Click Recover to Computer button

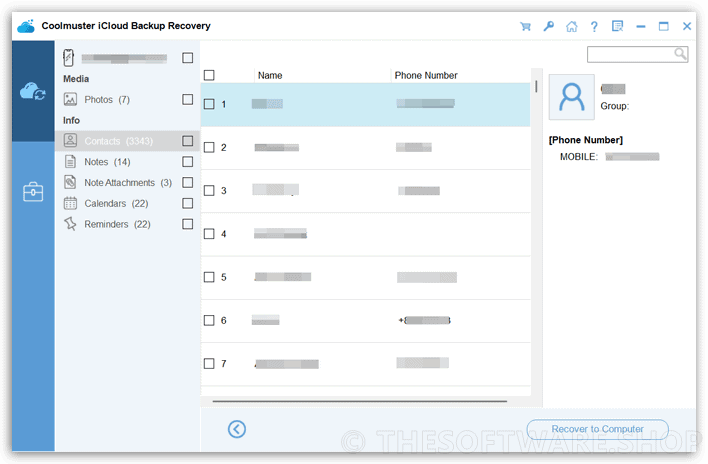point(597,429)
